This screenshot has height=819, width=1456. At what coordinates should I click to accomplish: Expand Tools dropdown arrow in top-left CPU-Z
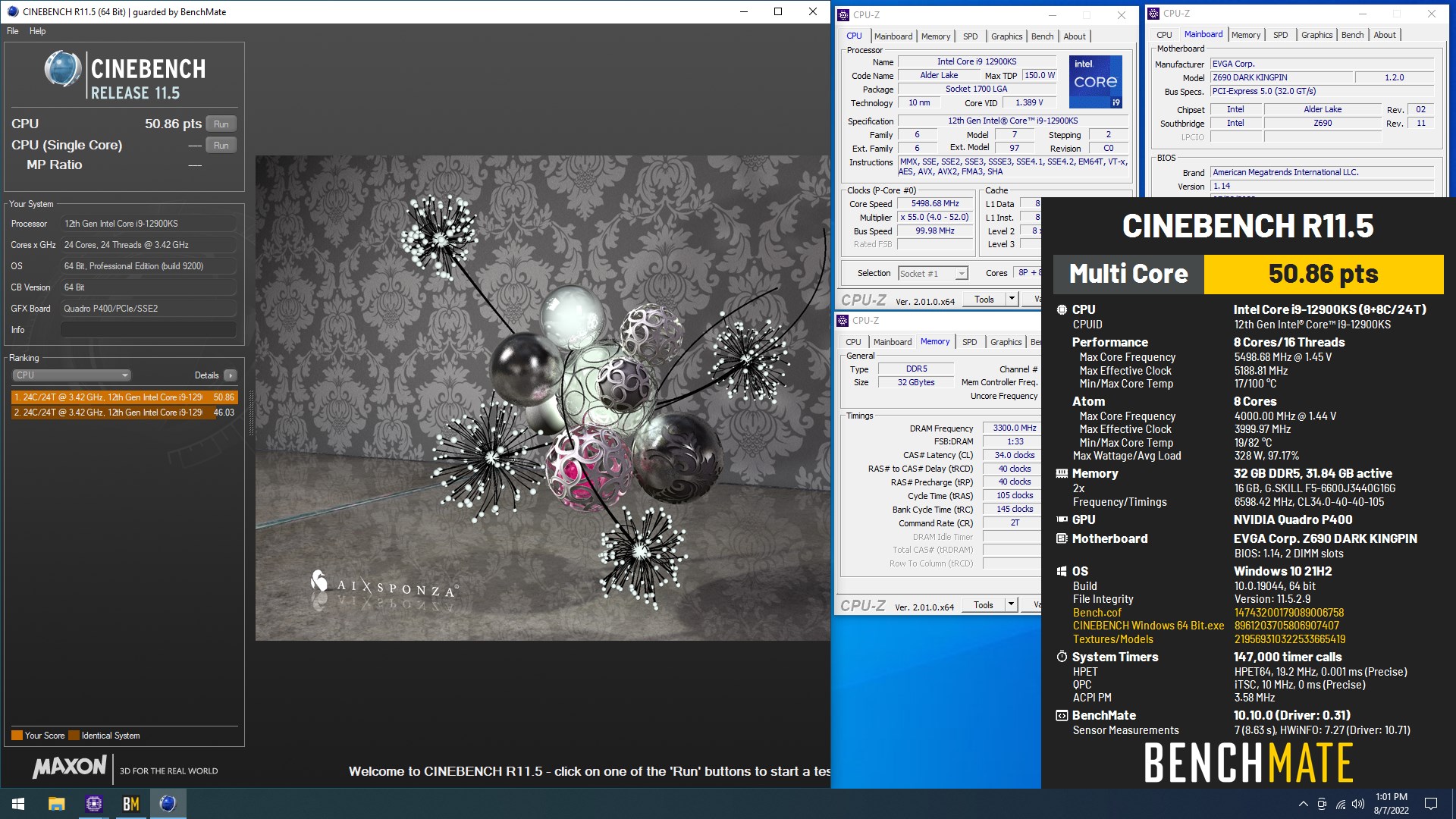pyautogui.click(x=1012, y=300)
